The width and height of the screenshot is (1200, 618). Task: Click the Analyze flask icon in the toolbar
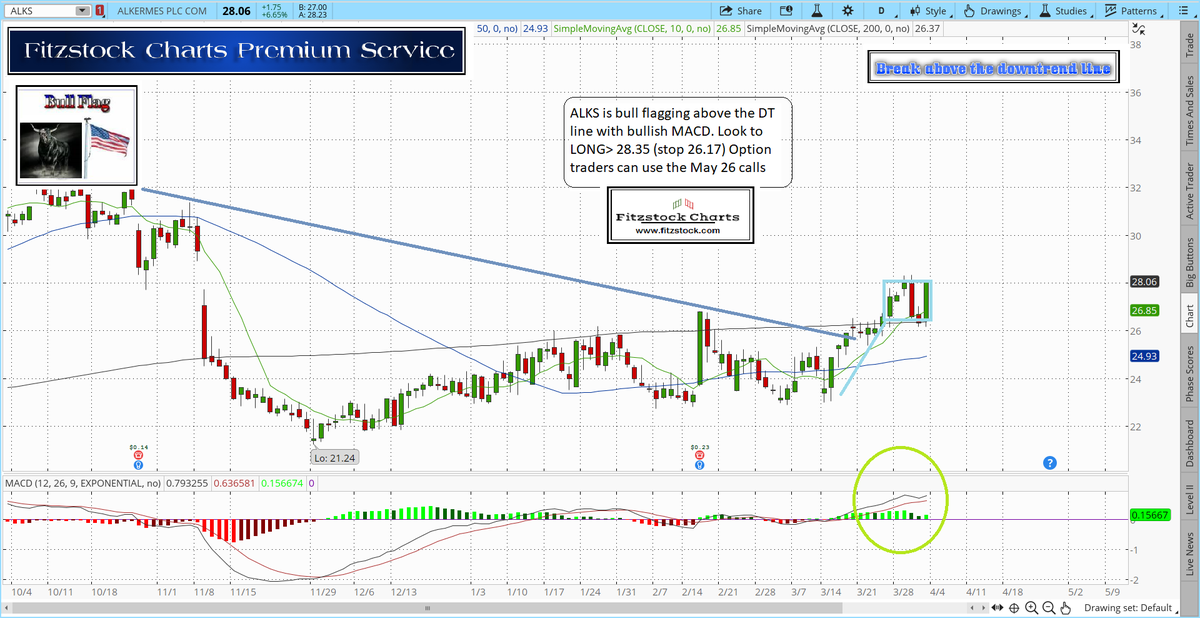[x=818, y=9]
